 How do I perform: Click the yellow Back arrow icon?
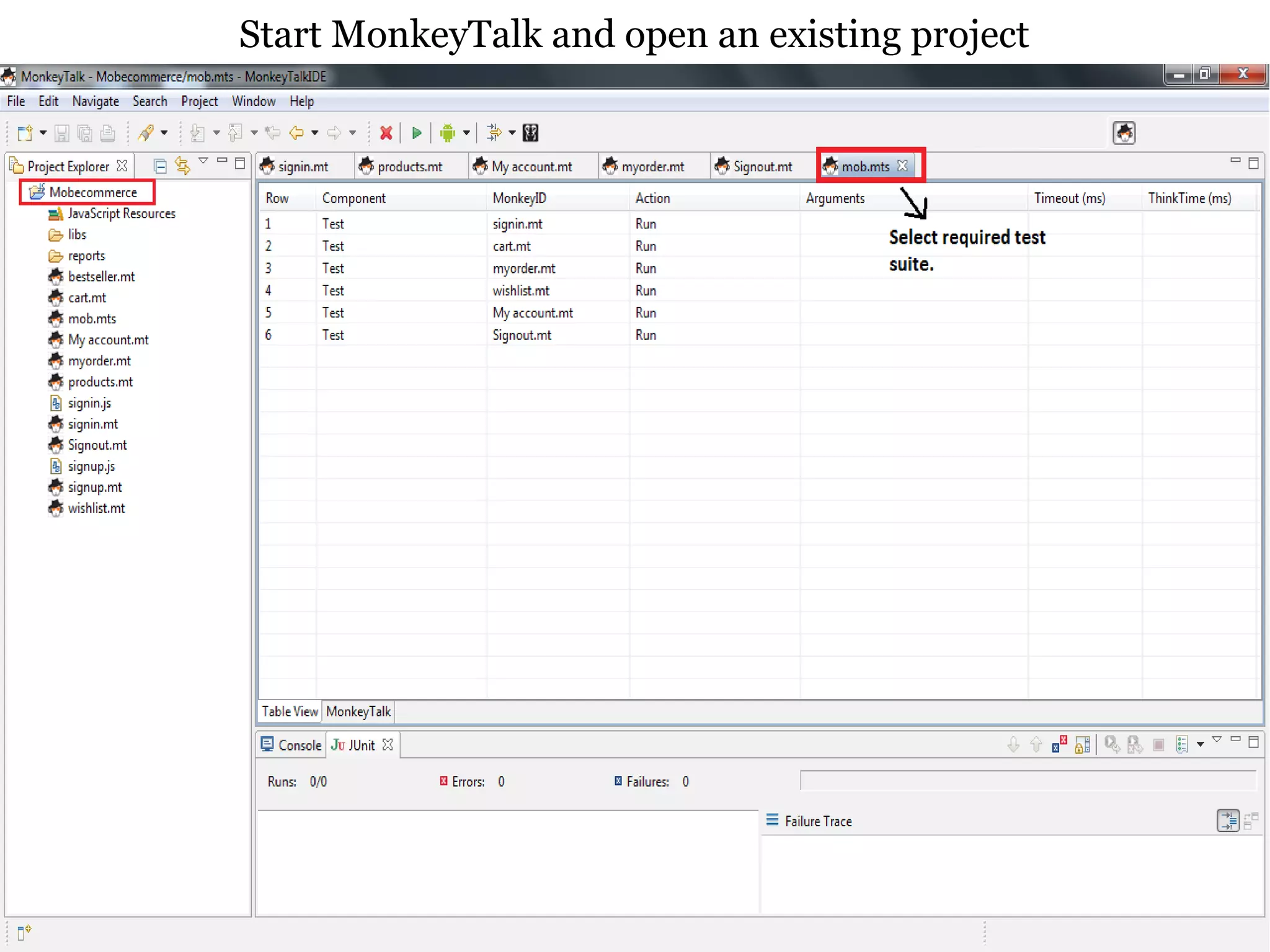click(x=296, y=133)
